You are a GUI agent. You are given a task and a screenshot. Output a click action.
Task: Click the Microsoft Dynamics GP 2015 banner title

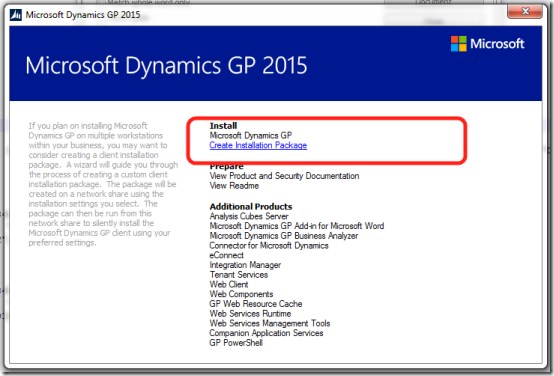click(166, 66)
